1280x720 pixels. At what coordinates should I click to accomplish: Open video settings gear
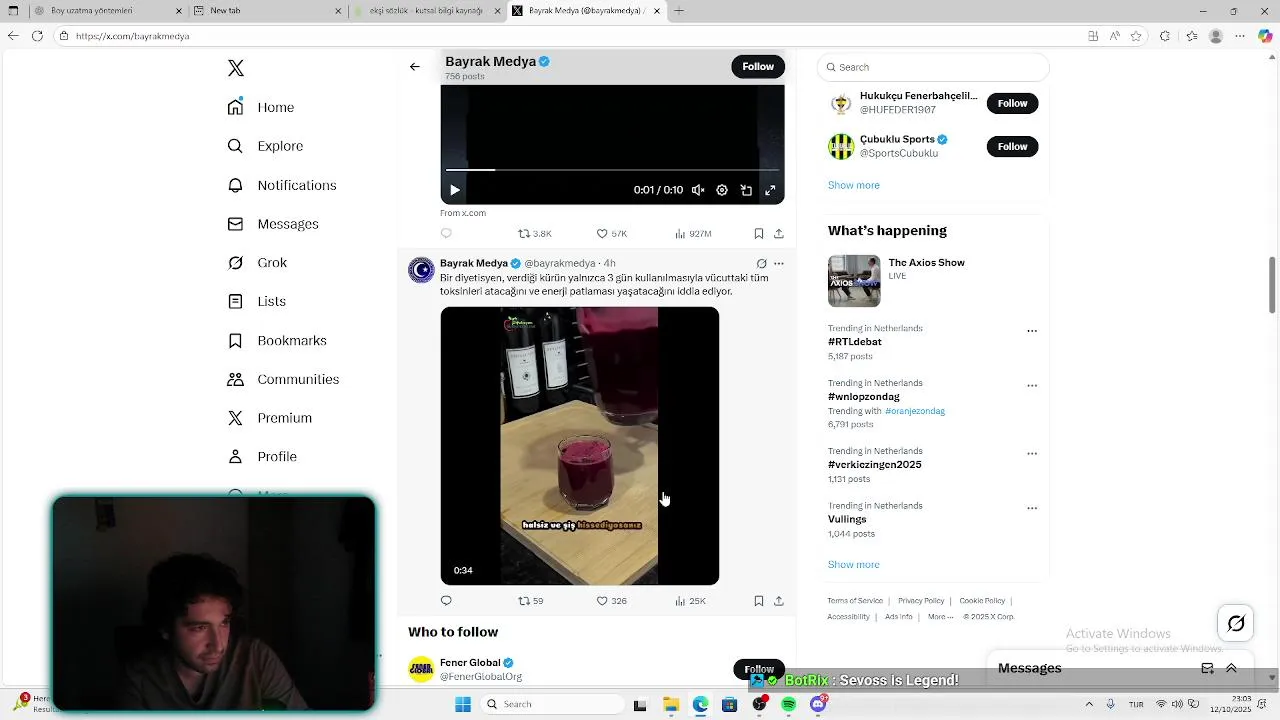(722, 190)
